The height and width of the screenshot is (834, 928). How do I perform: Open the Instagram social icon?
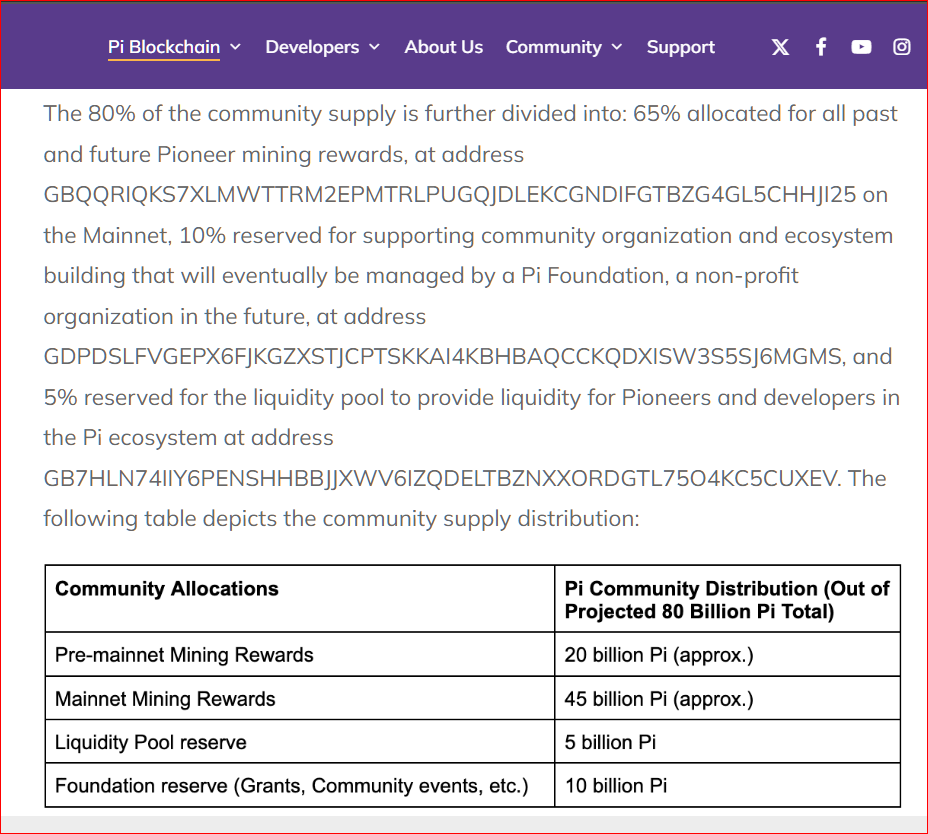tap(901, 47)
